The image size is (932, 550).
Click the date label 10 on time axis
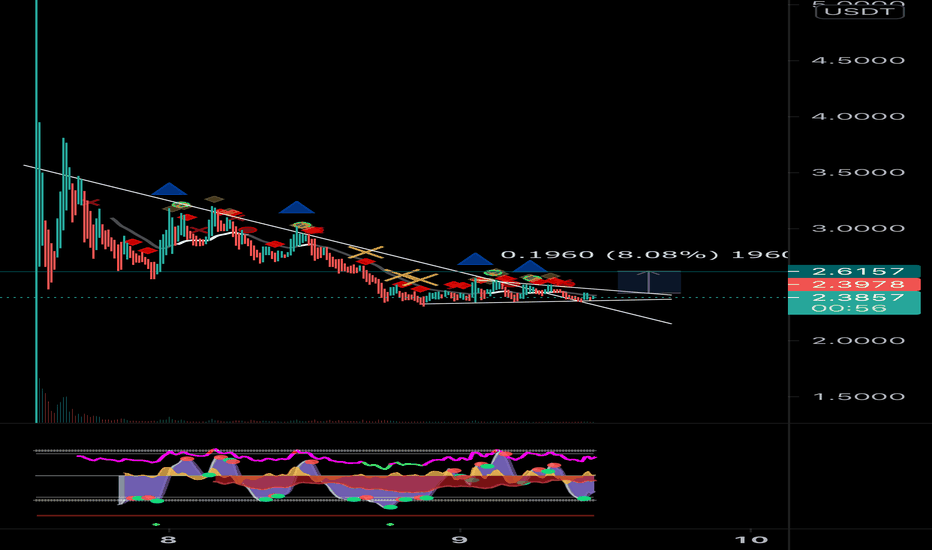[x=750, y=539]
